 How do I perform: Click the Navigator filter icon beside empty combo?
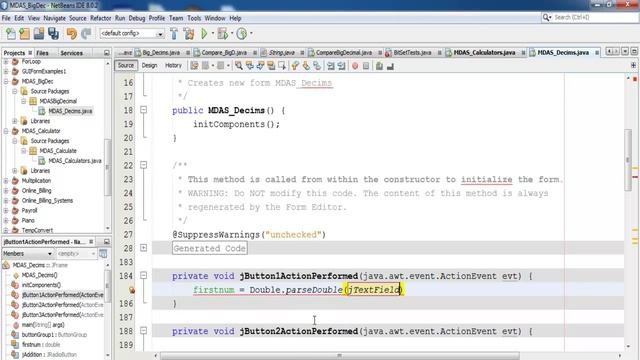pyautogui.click(x=103, y=253)
